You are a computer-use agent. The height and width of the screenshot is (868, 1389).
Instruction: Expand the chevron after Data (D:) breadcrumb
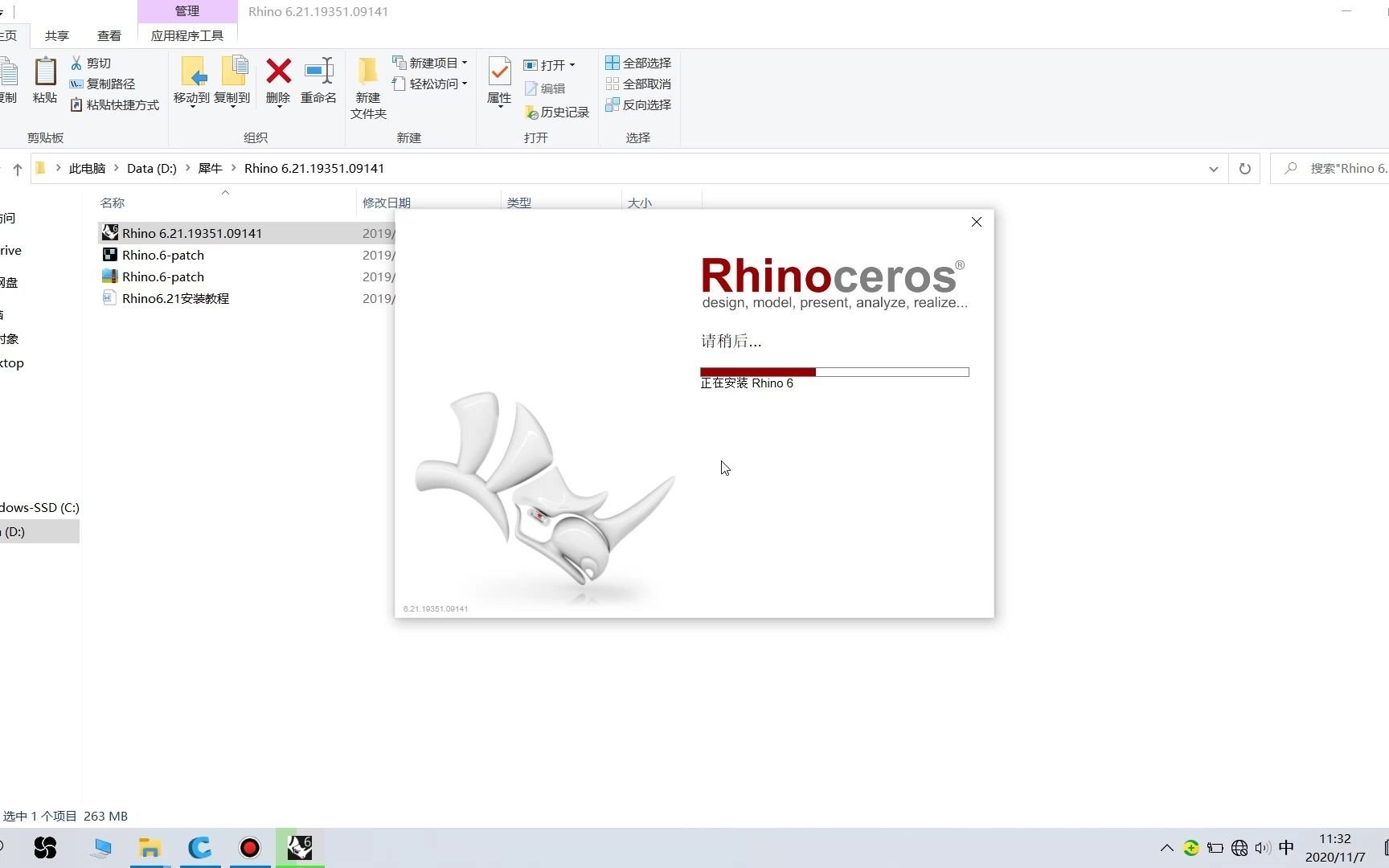click(x=188, y=169)
